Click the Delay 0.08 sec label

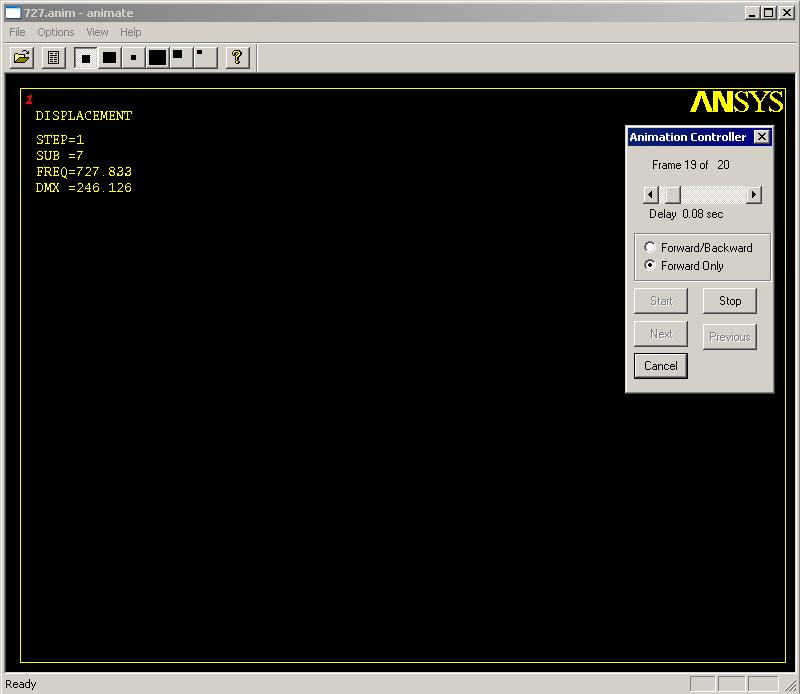tap(686, 214)
